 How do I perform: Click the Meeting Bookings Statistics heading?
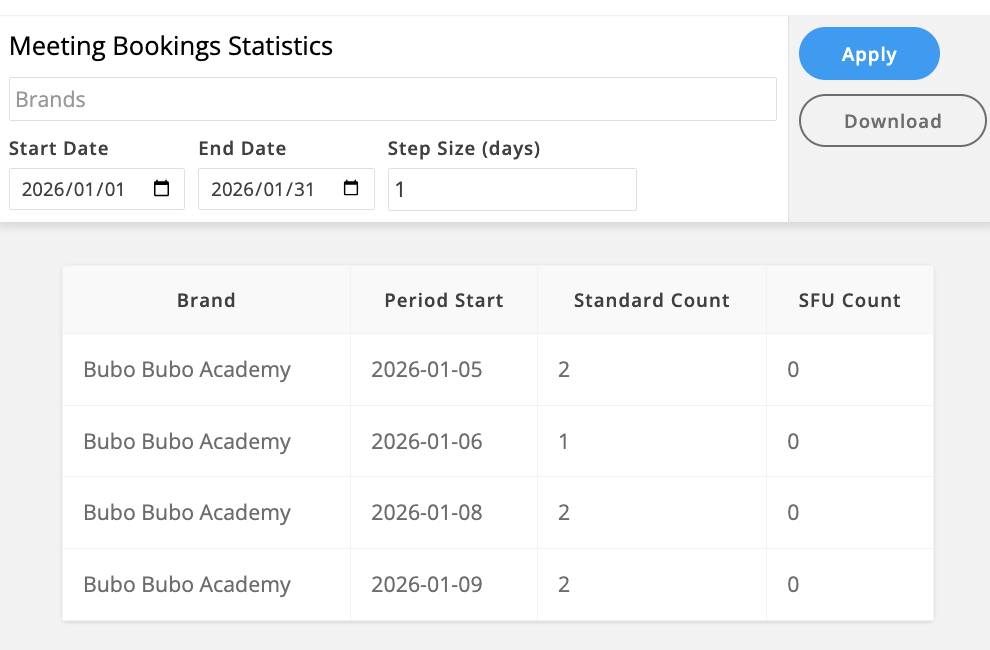click(171, 46)
